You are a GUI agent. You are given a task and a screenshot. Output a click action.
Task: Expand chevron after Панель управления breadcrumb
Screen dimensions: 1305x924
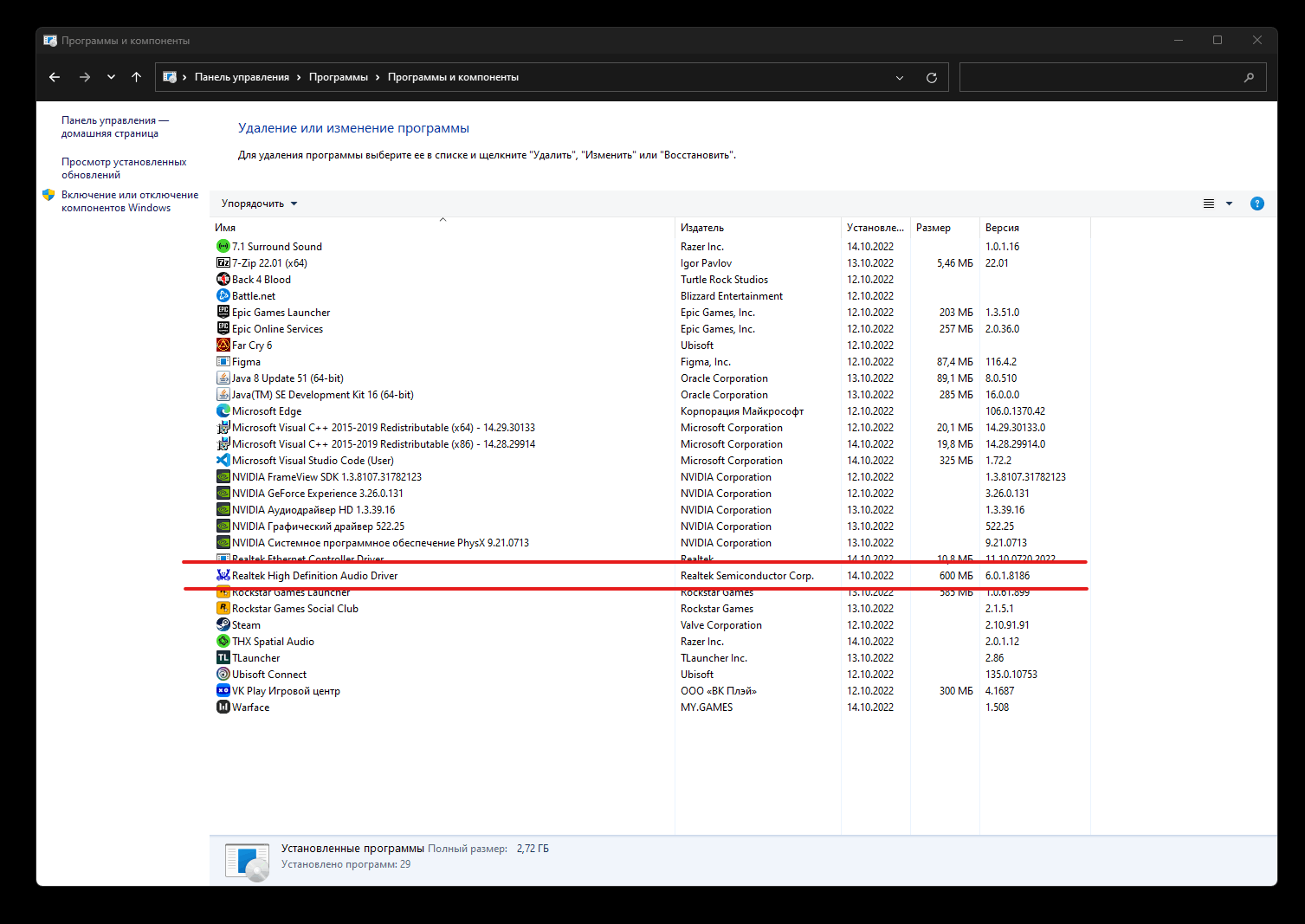(x=299, y=77)
